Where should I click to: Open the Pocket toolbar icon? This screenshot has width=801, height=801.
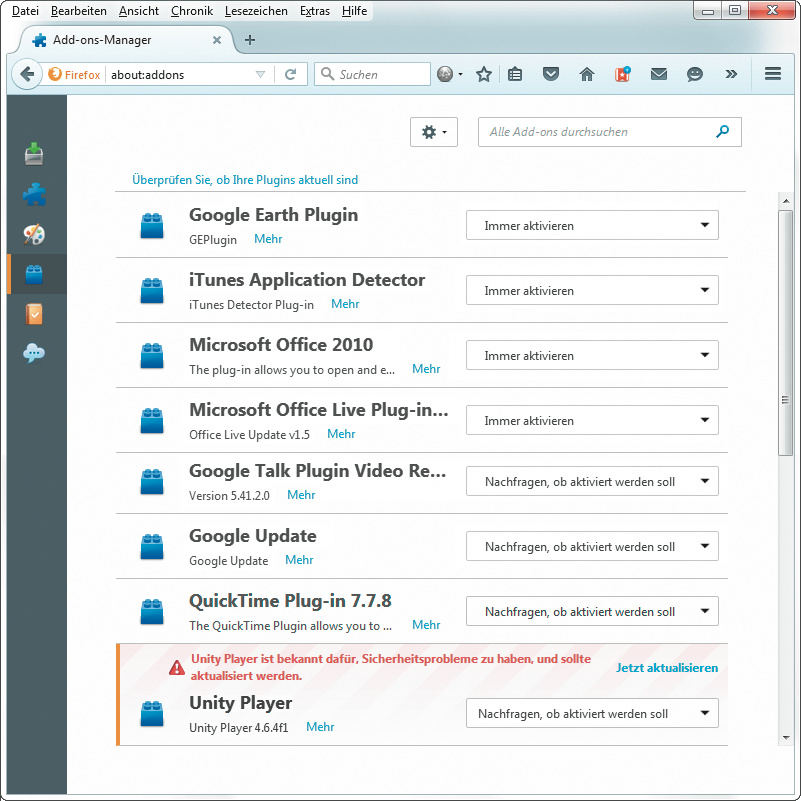(551, 74)
